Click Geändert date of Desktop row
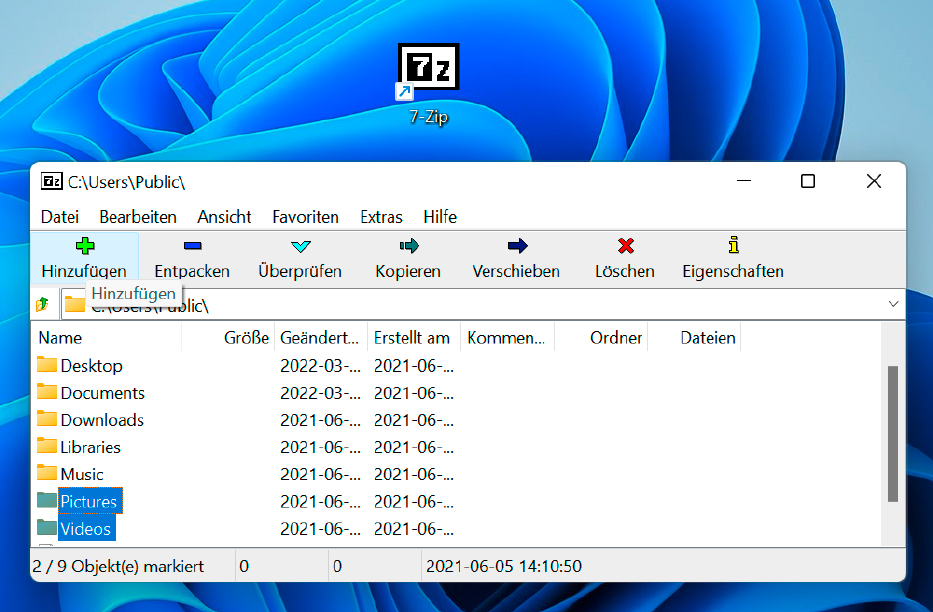This screenshot has width=933, height=612. pos(321,366)
